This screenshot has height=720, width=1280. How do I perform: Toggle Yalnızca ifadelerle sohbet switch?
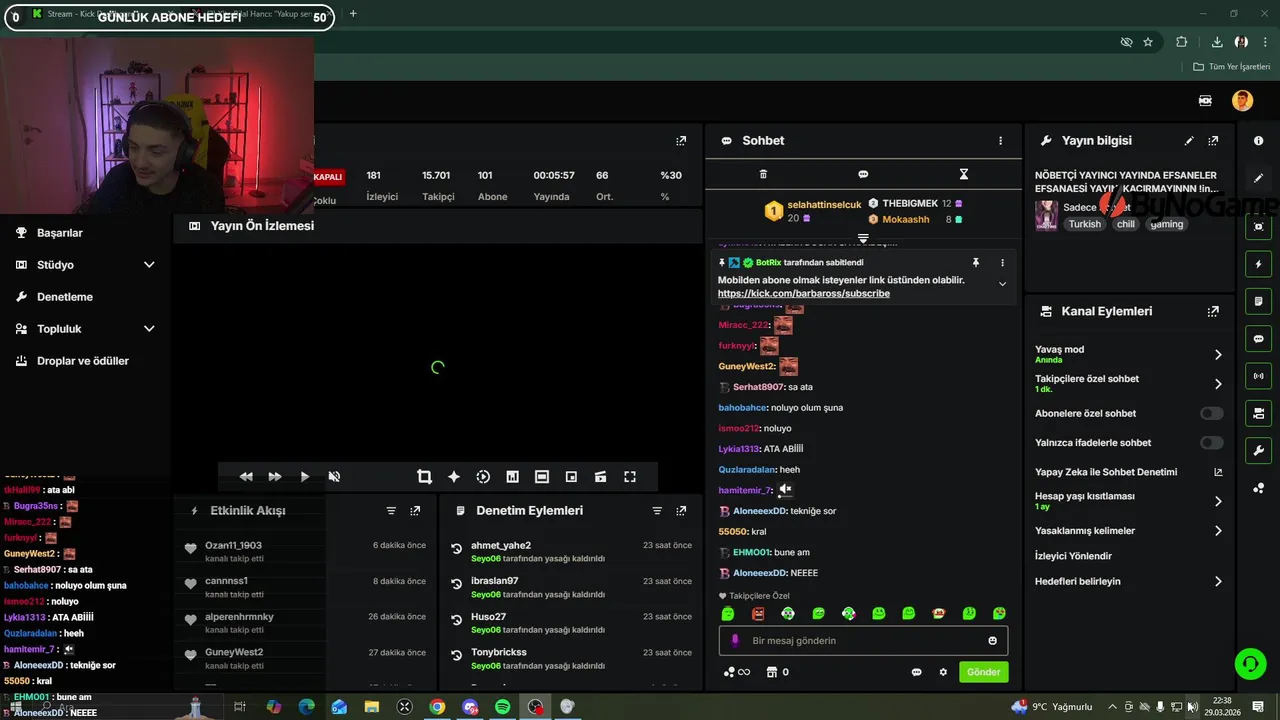point(1211,442)
